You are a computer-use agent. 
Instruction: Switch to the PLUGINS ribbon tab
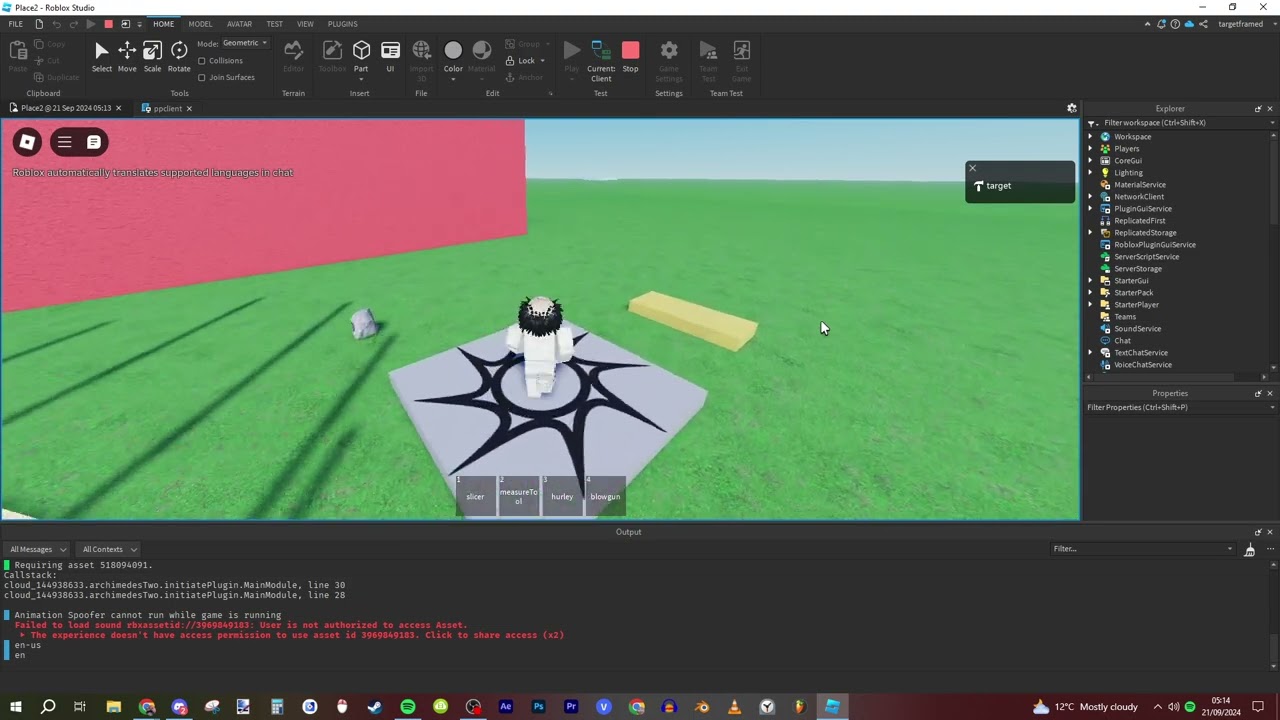coord(342,24)
